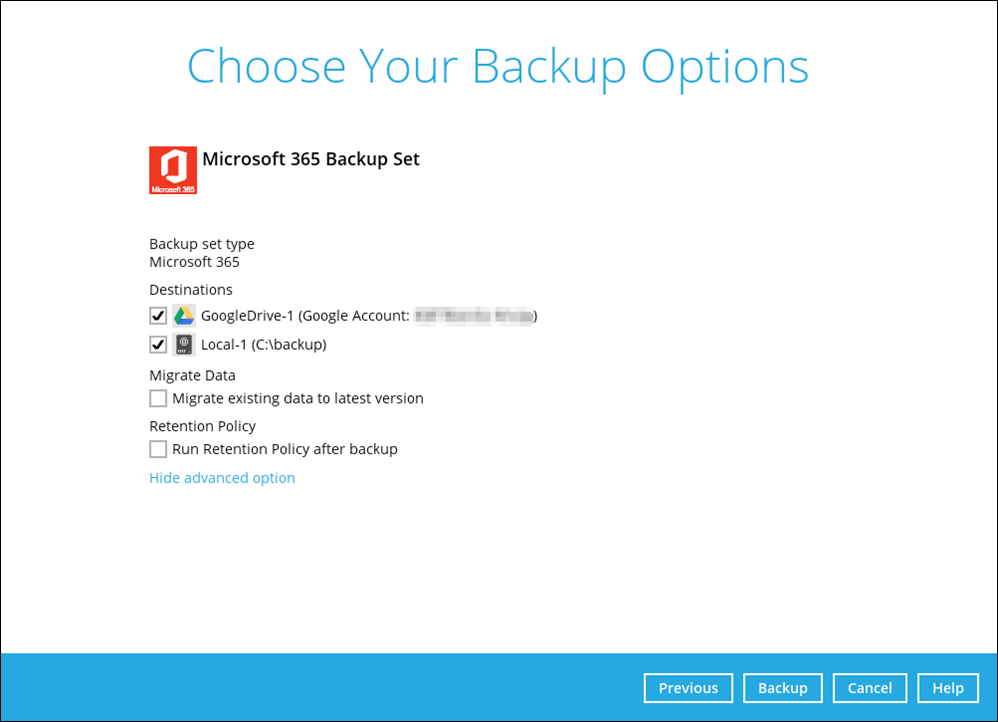Select the Local-1 (C:\backup) label text
The height and width of the screenshot is (722, 998).
264,345
